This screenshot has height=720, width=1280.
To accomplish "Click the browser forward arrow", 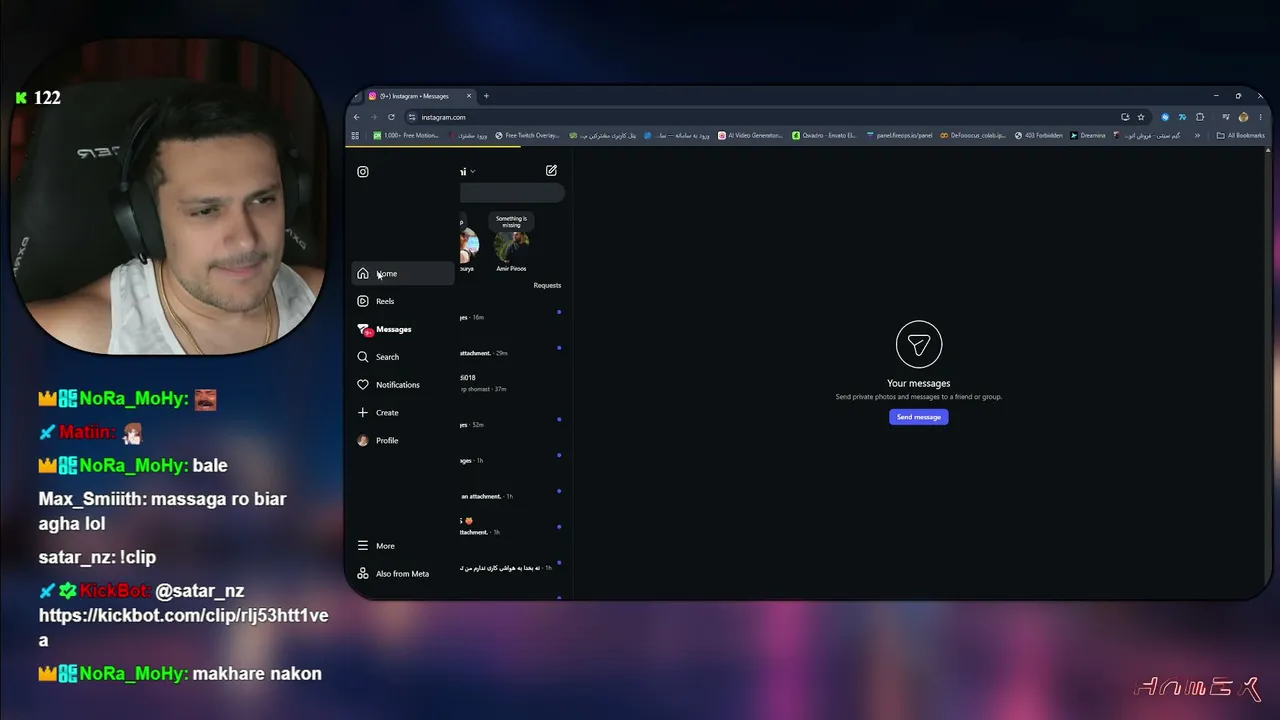I will 373,117.
